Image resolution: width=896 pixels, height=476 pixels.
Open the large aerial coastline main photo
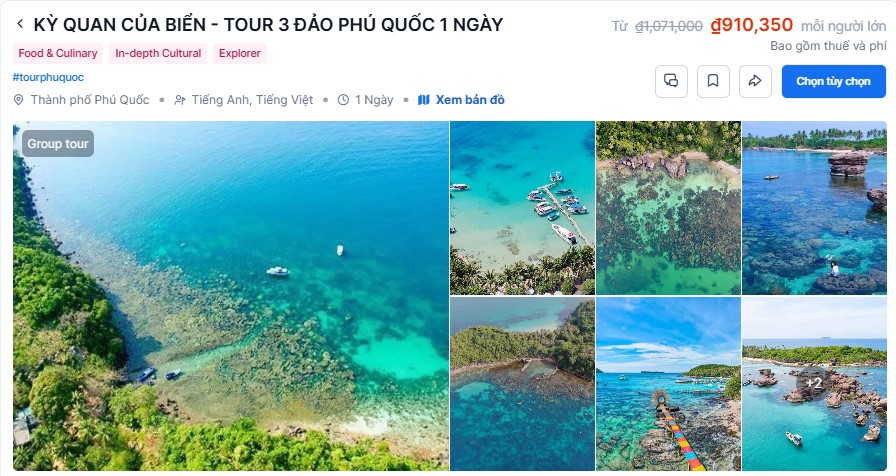(x=230, y=296)
